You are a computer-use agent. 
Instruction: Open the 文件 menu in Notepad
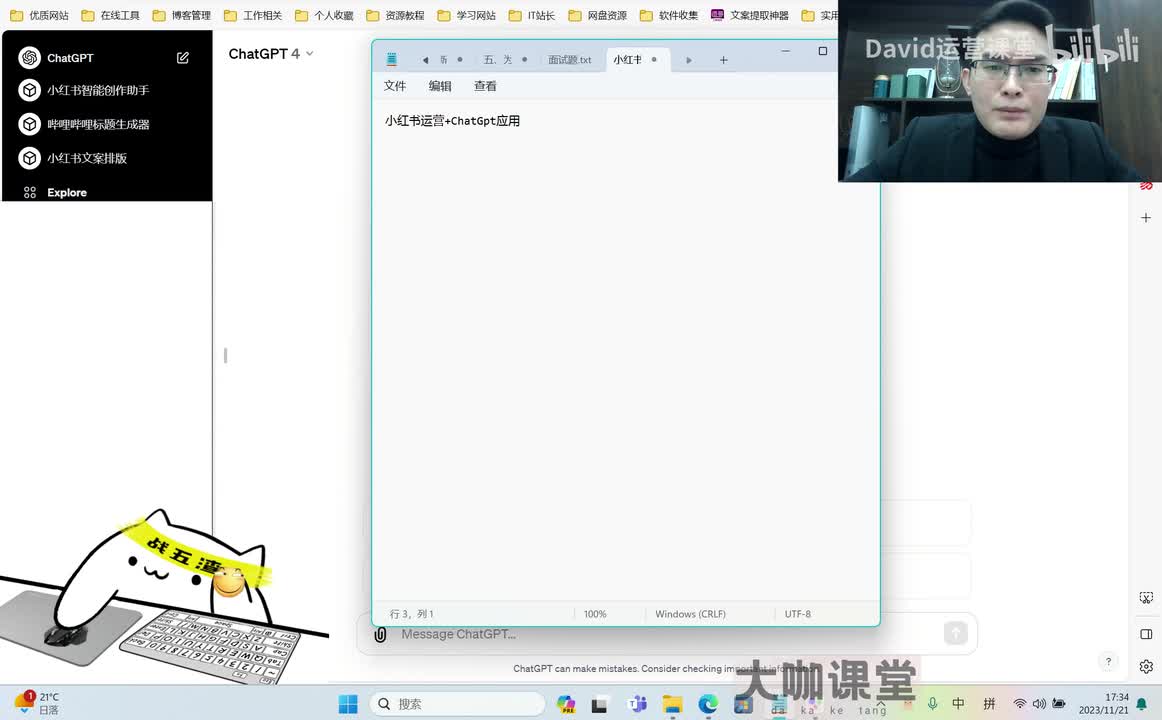coord(395,86)
